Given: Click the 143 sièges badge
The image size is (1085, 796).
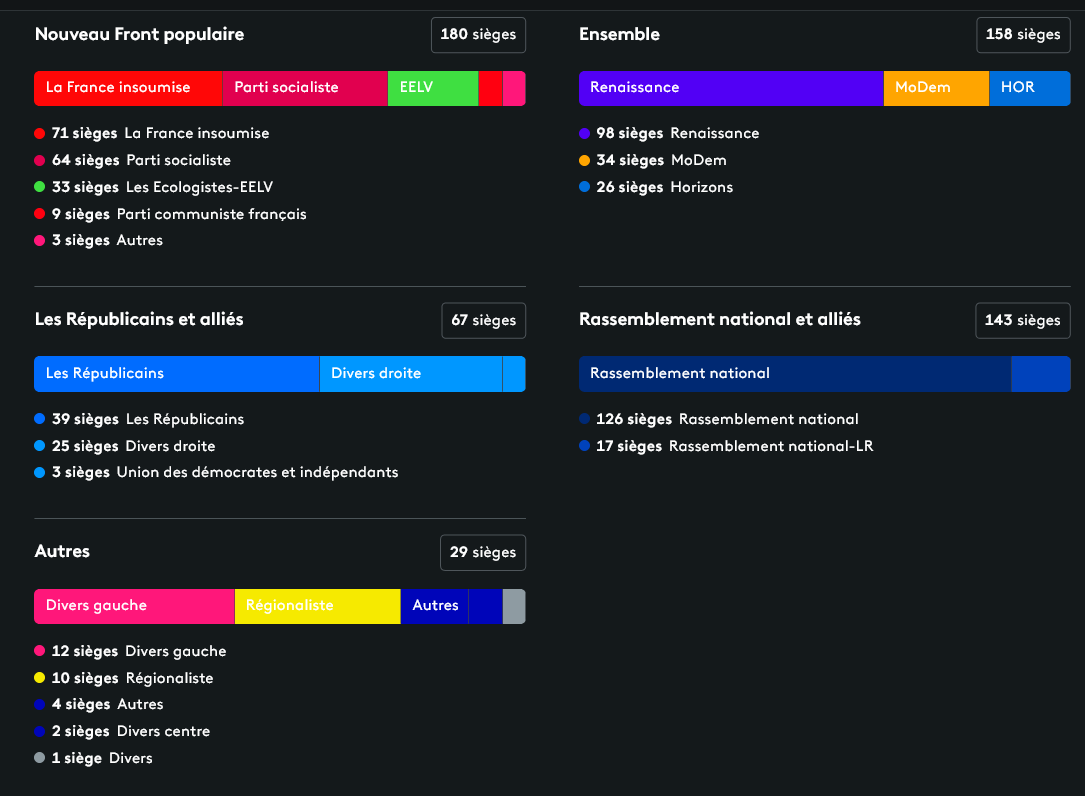Looking at the screenshot, I should pos(1022,321).
